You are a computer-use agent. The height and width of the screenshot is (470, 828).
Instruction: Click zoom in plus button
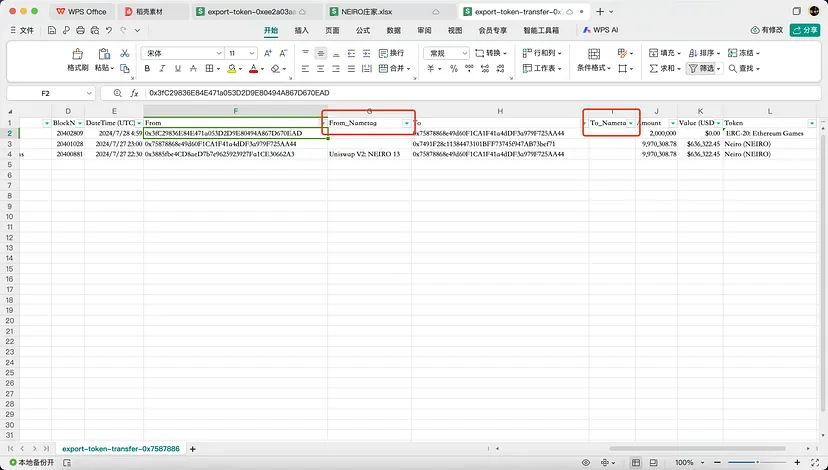click(x=797, y=463)
